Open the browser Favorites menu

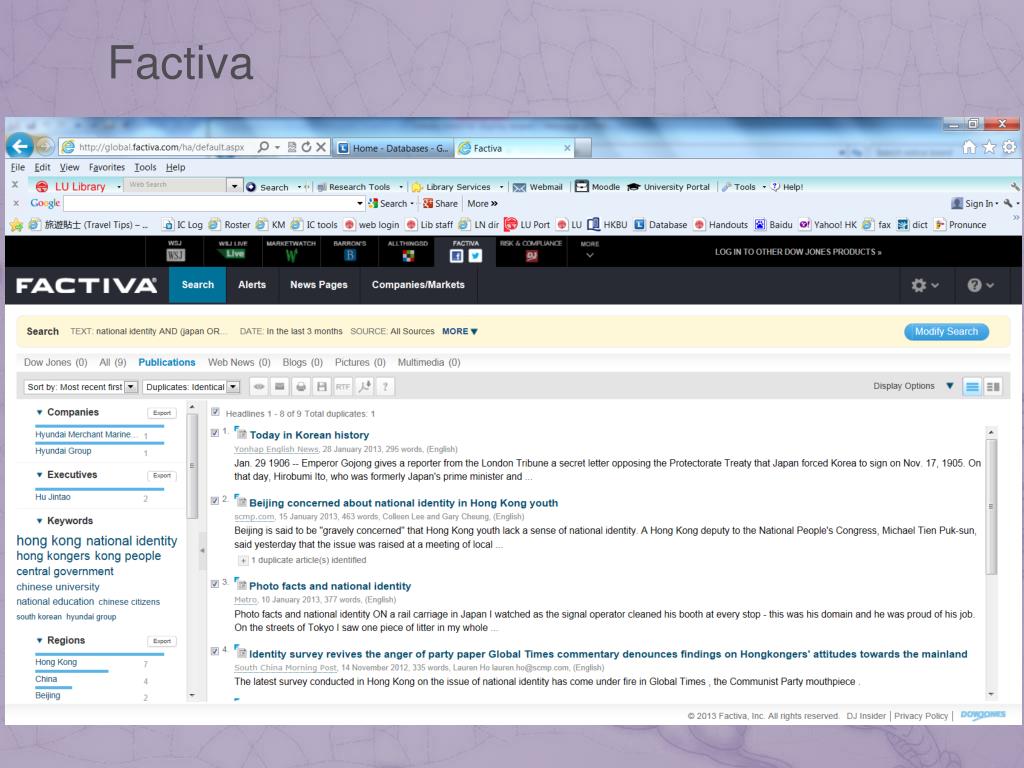tap(106, 167)
